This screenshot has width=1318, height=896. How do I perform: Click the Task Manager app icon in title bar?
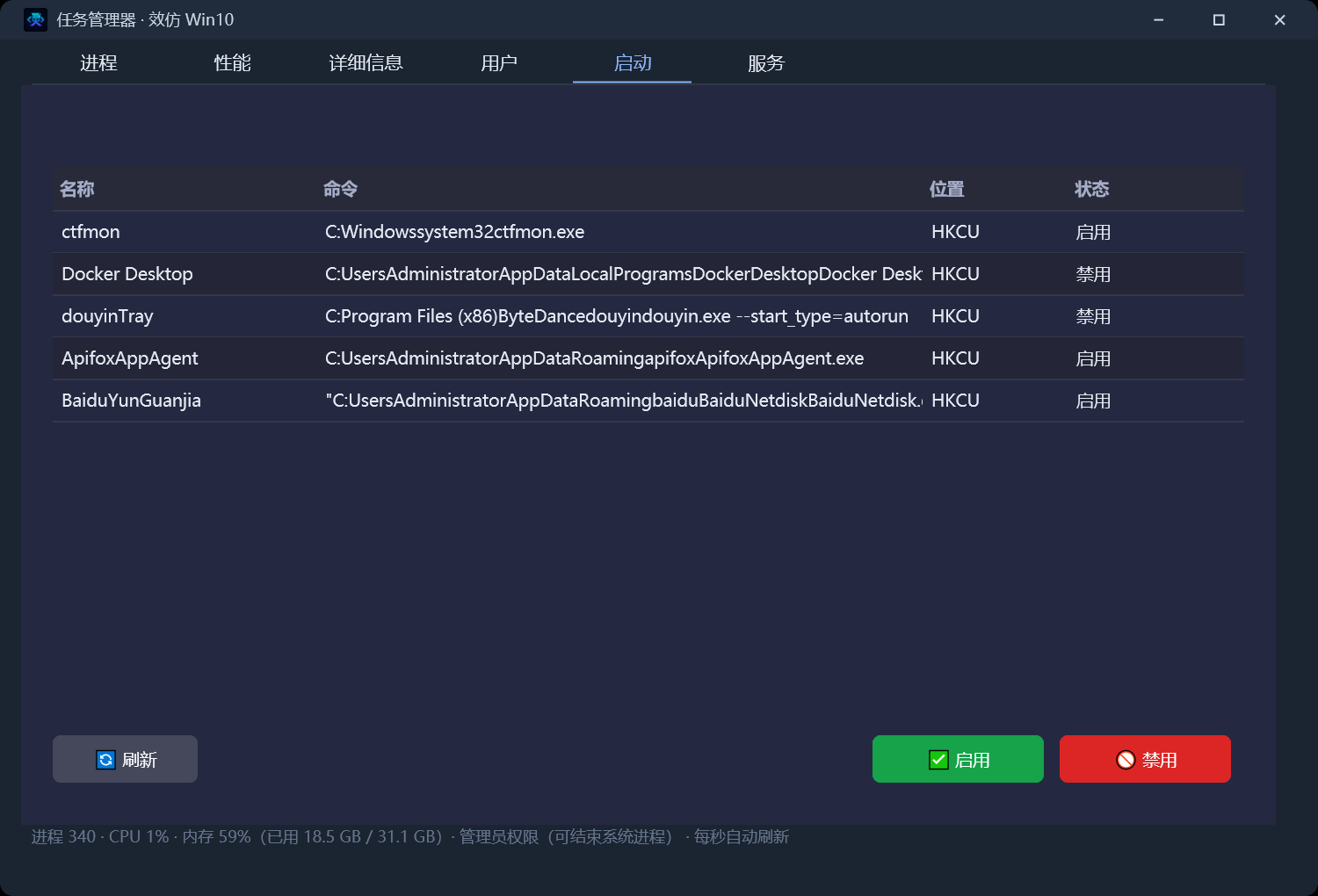point(35,19)
